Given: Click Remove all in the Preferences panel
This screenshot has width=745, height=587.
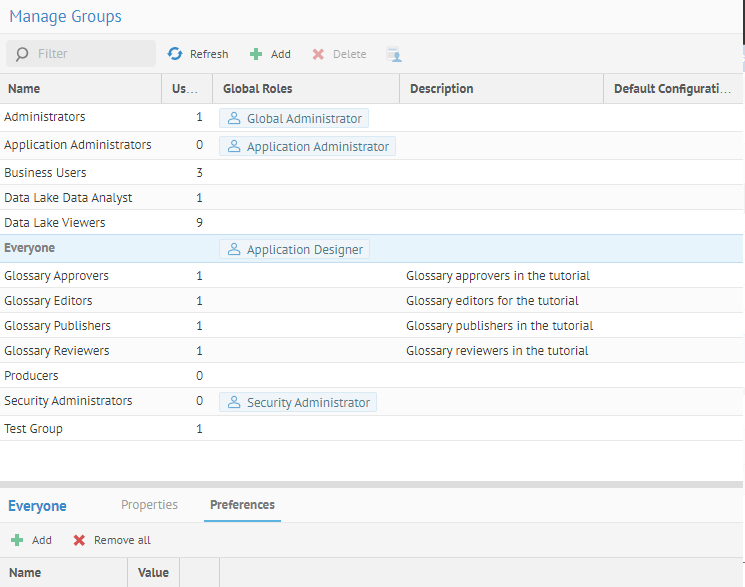Looking at the screenshot, I should click(x=112, y=540).
